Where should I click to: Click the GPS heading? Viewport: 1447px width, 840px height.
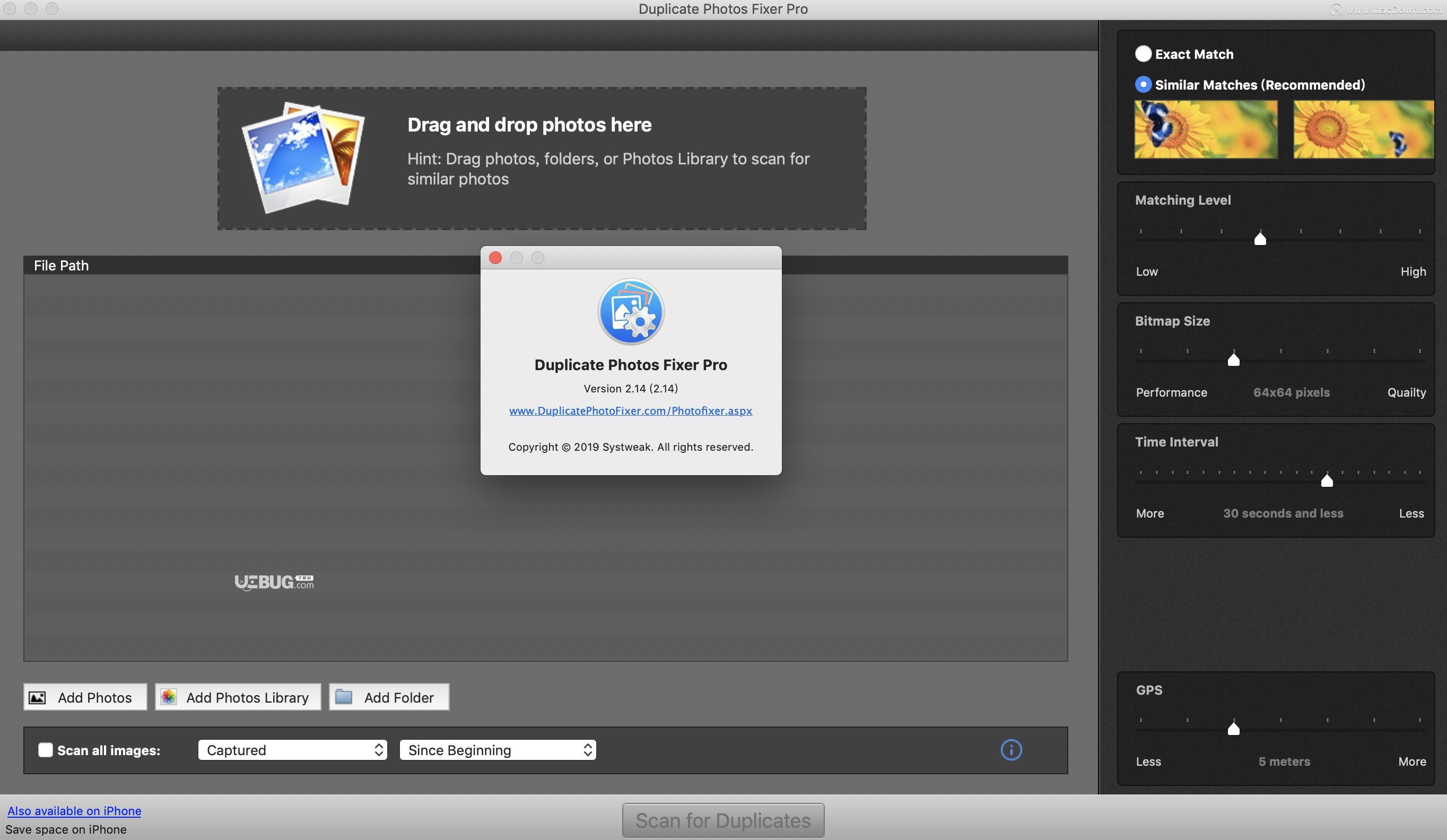click(1149, 690)
